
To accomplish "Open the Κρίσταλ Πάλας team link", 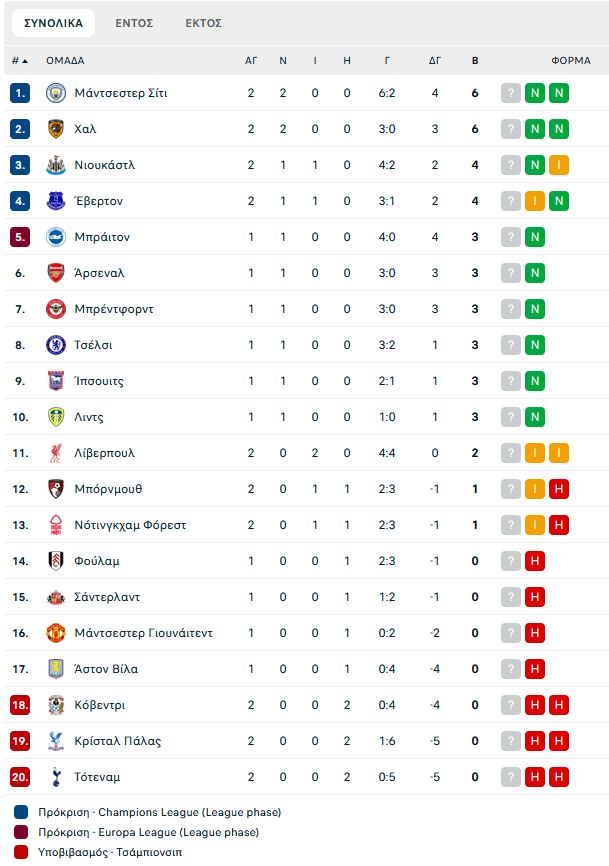I will 118,741.
